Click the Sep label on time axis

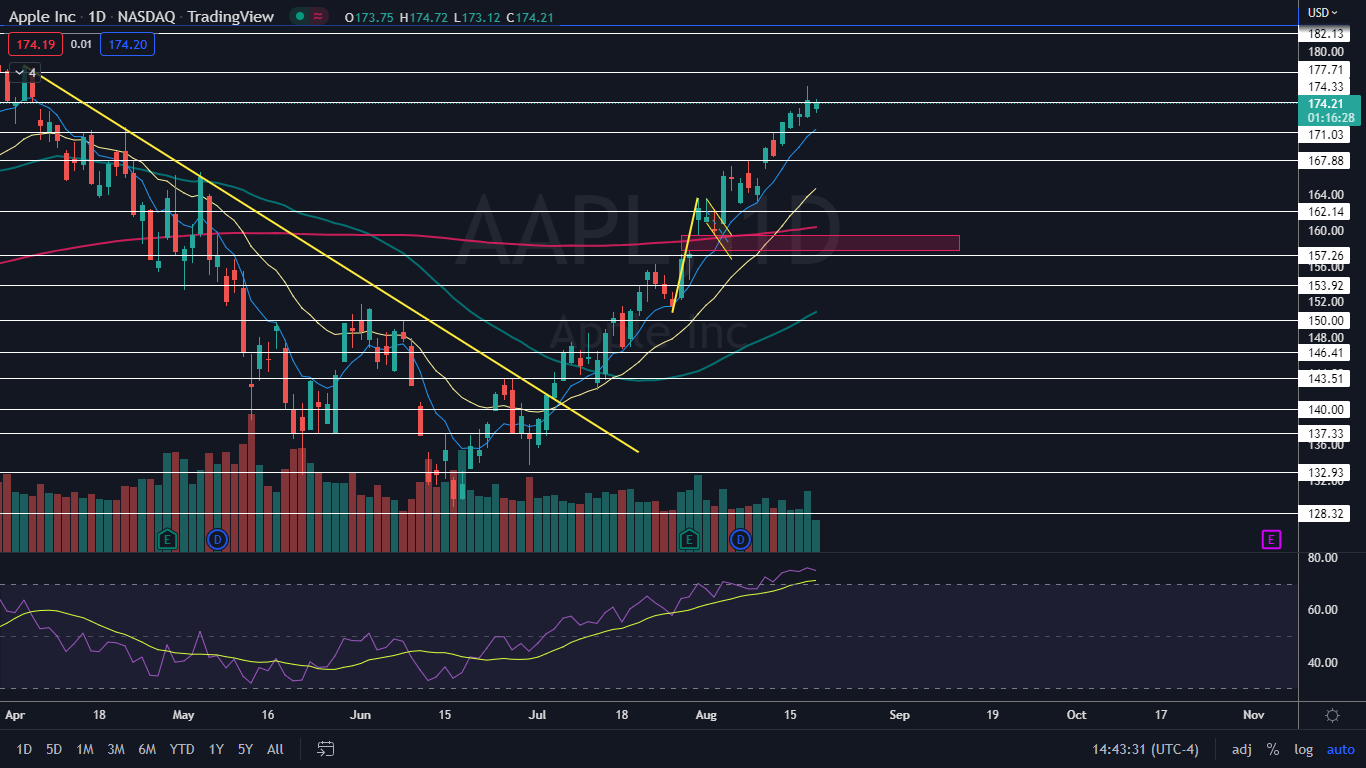tap(899, 715)
